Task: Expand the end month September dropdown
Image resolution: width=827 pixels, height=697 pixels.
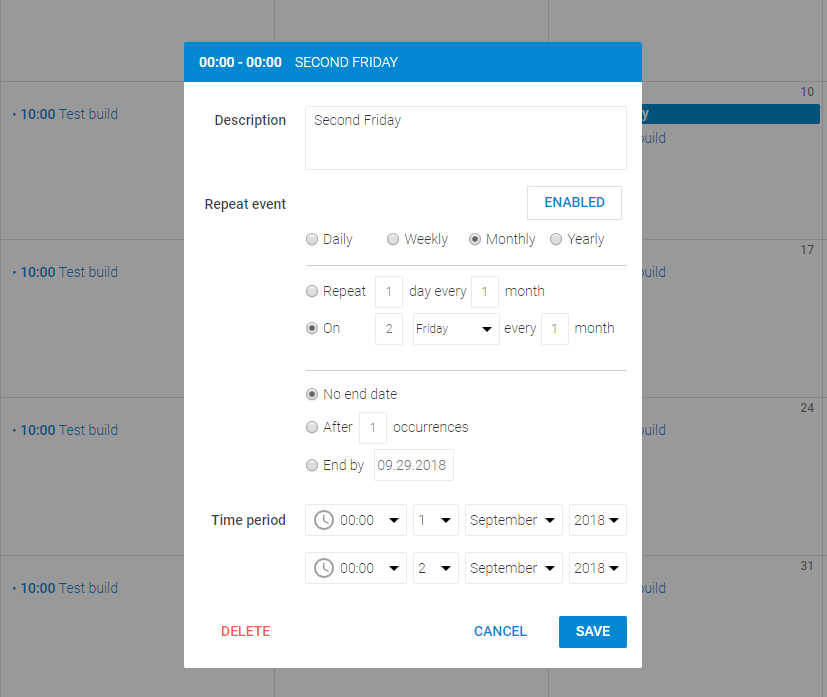Action: pos(514,568)
